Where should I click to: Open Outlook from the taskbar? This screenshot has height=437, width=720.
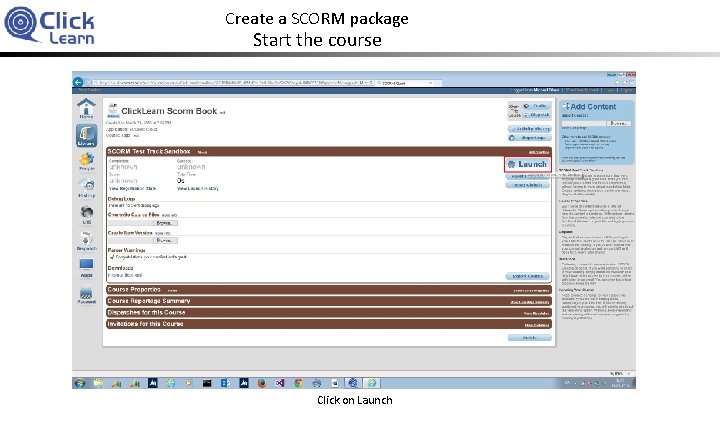tap(225, 383)
